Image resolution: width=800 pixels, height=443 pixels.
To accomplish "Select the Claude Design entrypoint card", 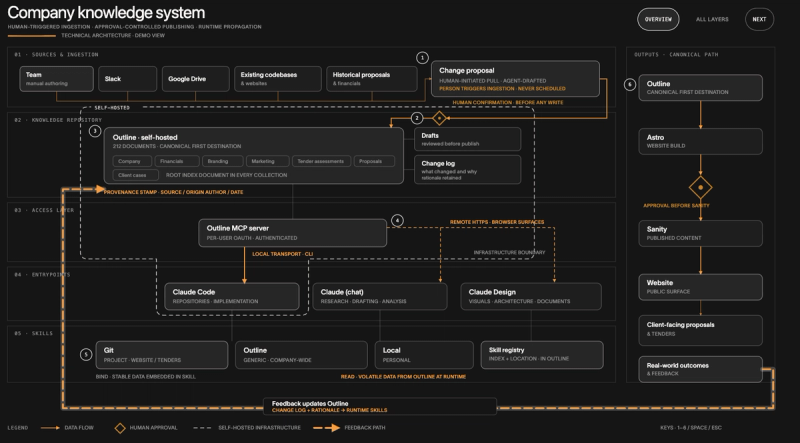I will point(531,297).
